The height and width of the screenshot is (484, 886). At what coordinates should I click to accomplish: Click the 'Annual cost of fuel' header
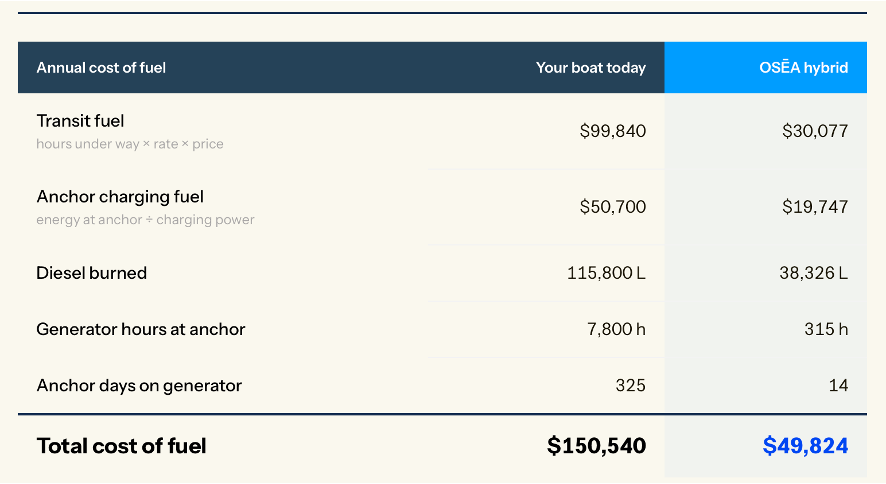point(101,68)
